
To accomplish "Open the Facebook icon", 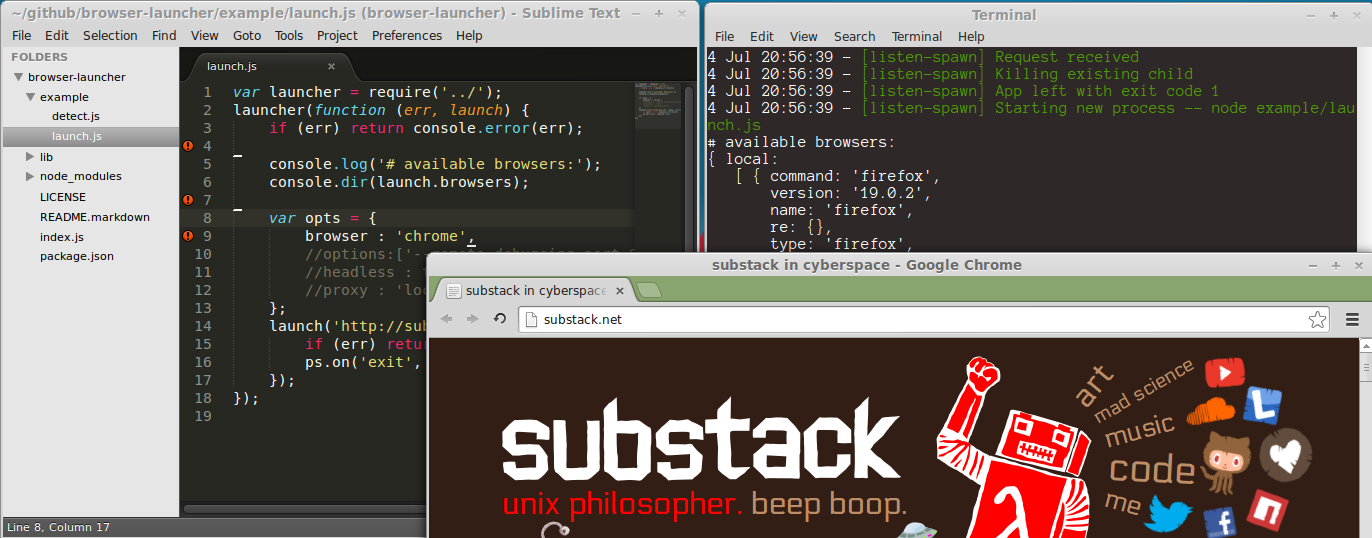I will pos(1220,523).
